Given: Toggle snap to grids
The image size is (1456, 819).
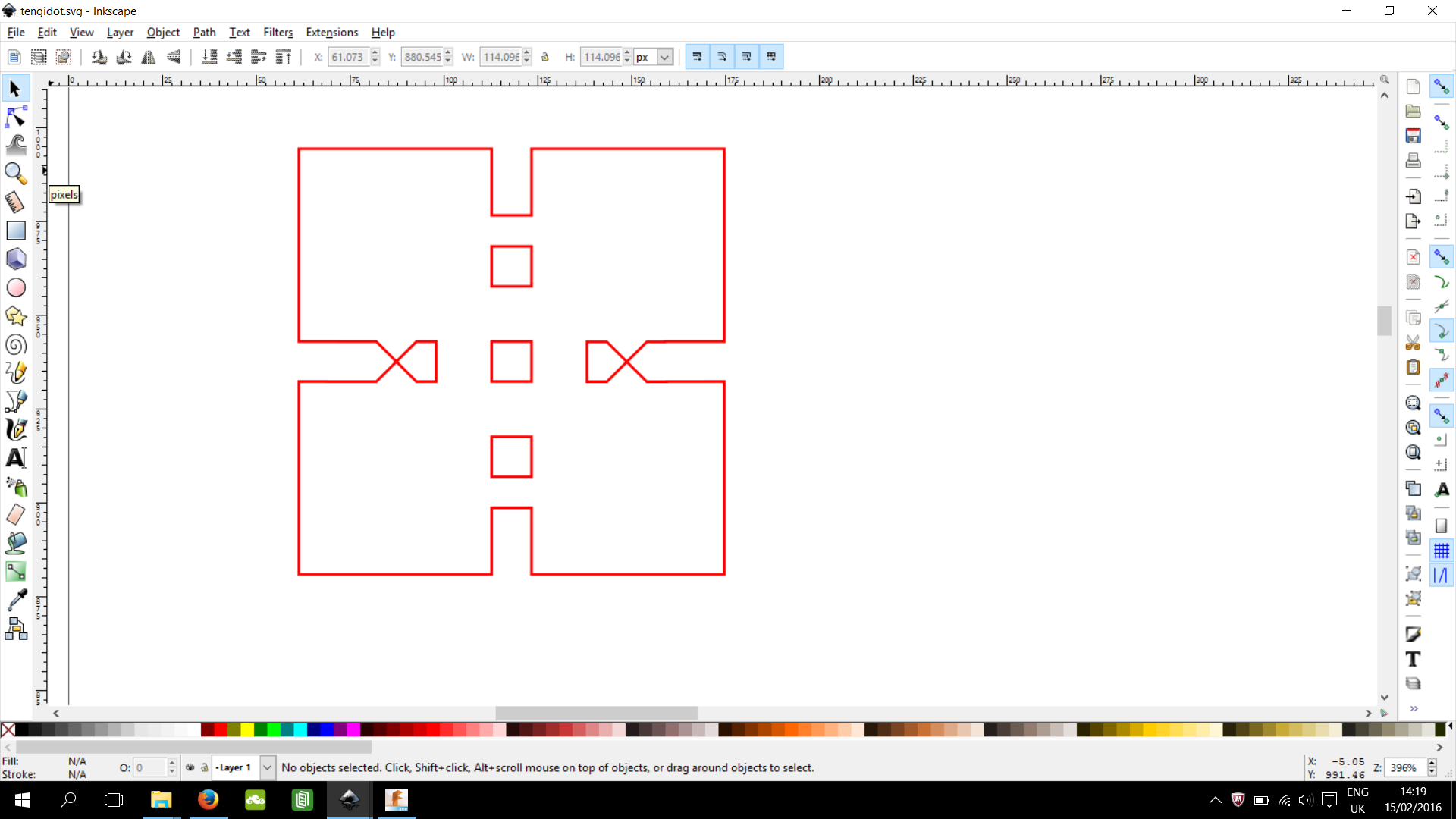Looking at the screenshot, I should click(1441, 551).
